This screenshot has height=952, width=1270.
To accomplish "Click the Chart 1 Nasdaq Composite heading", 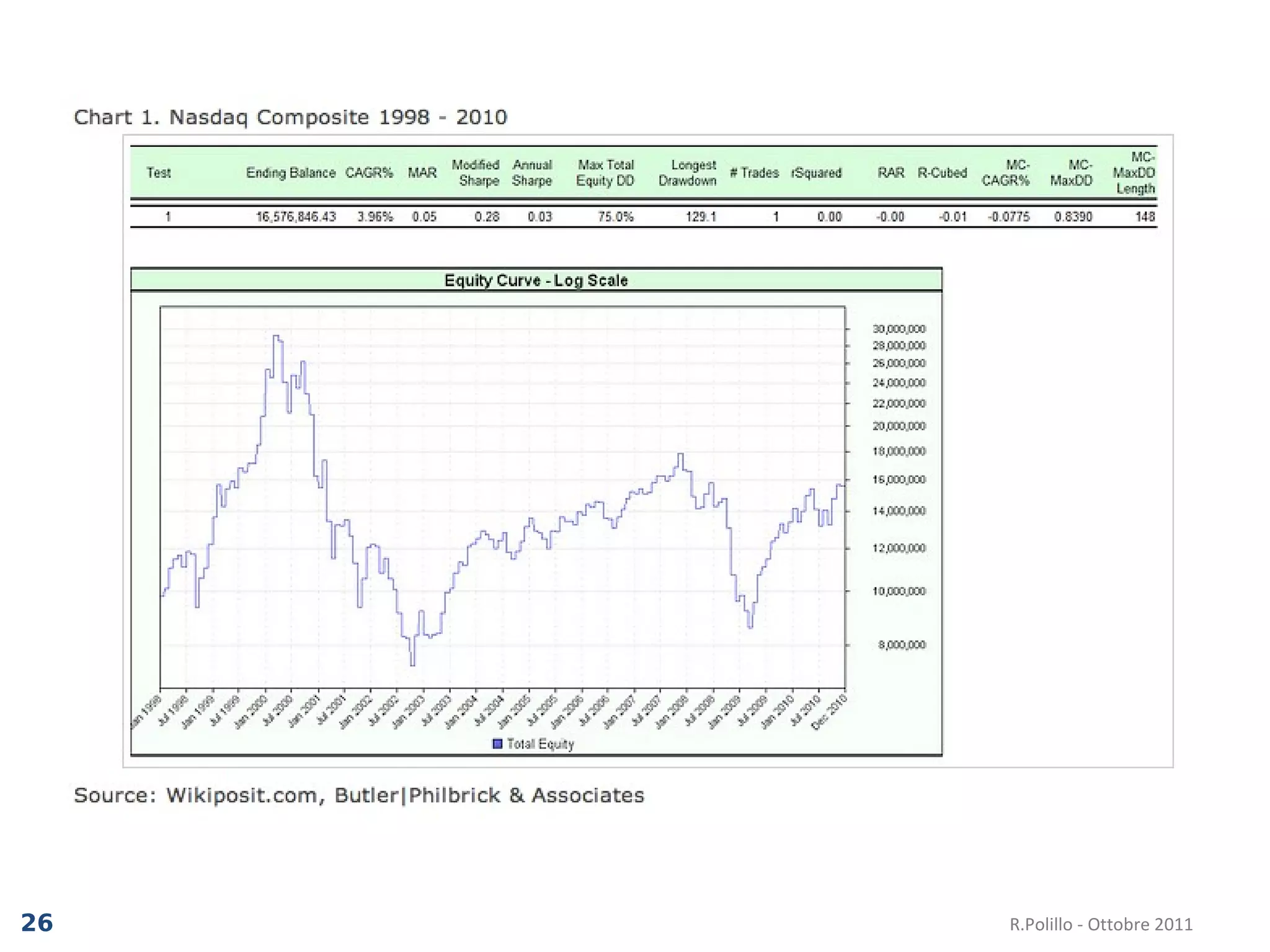I will pyautogui.click(x=290, y=117).
